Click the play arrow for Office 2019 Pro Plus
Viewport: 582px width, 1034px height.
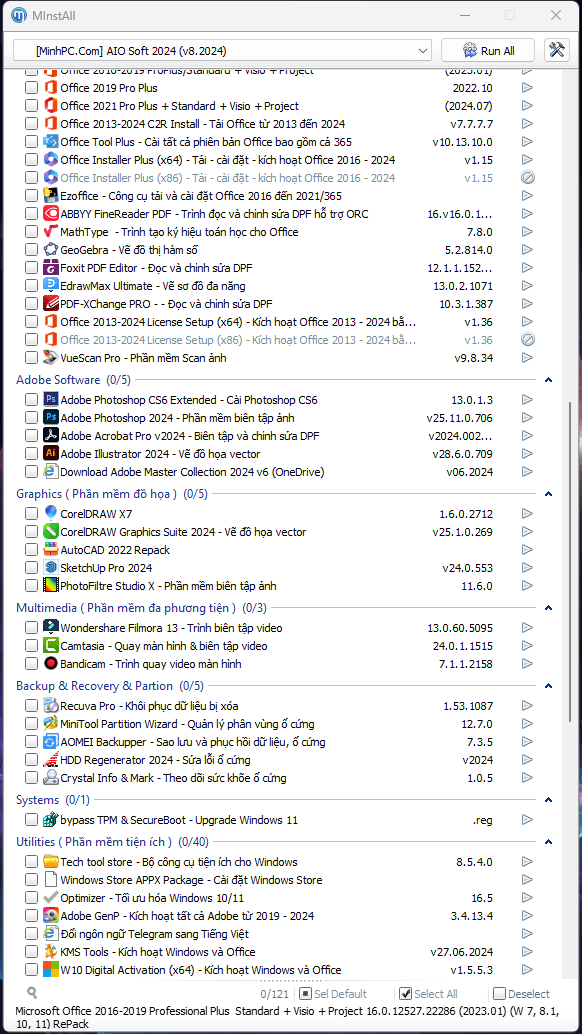click(527, 88)
